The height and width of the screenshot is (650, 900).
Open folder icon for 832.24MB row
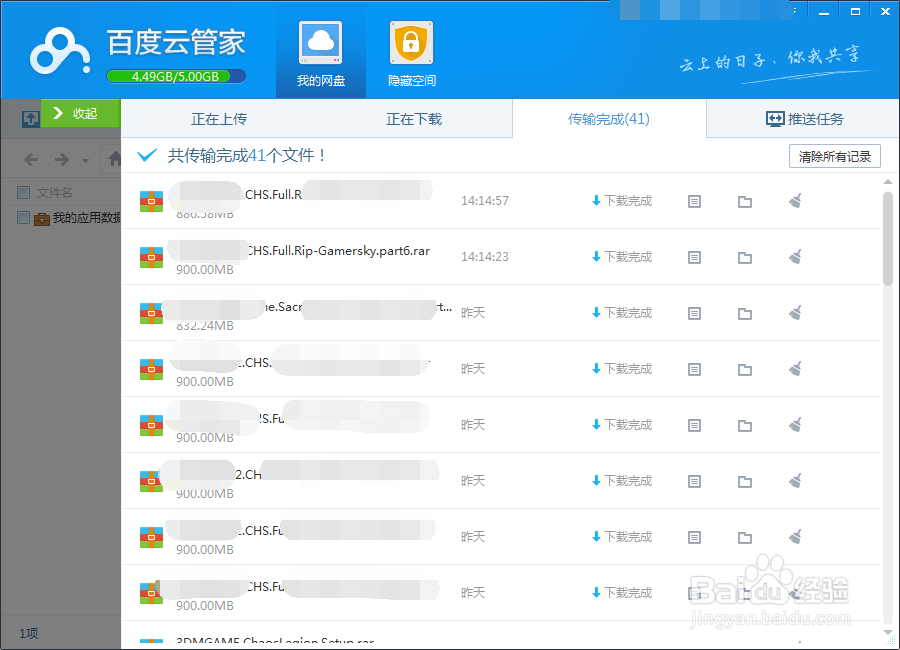[x=745, y=313]
